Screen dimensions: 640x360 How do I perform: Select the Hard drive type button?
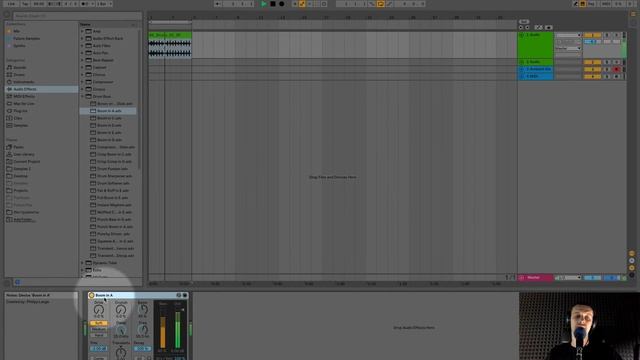click(99, 335)
